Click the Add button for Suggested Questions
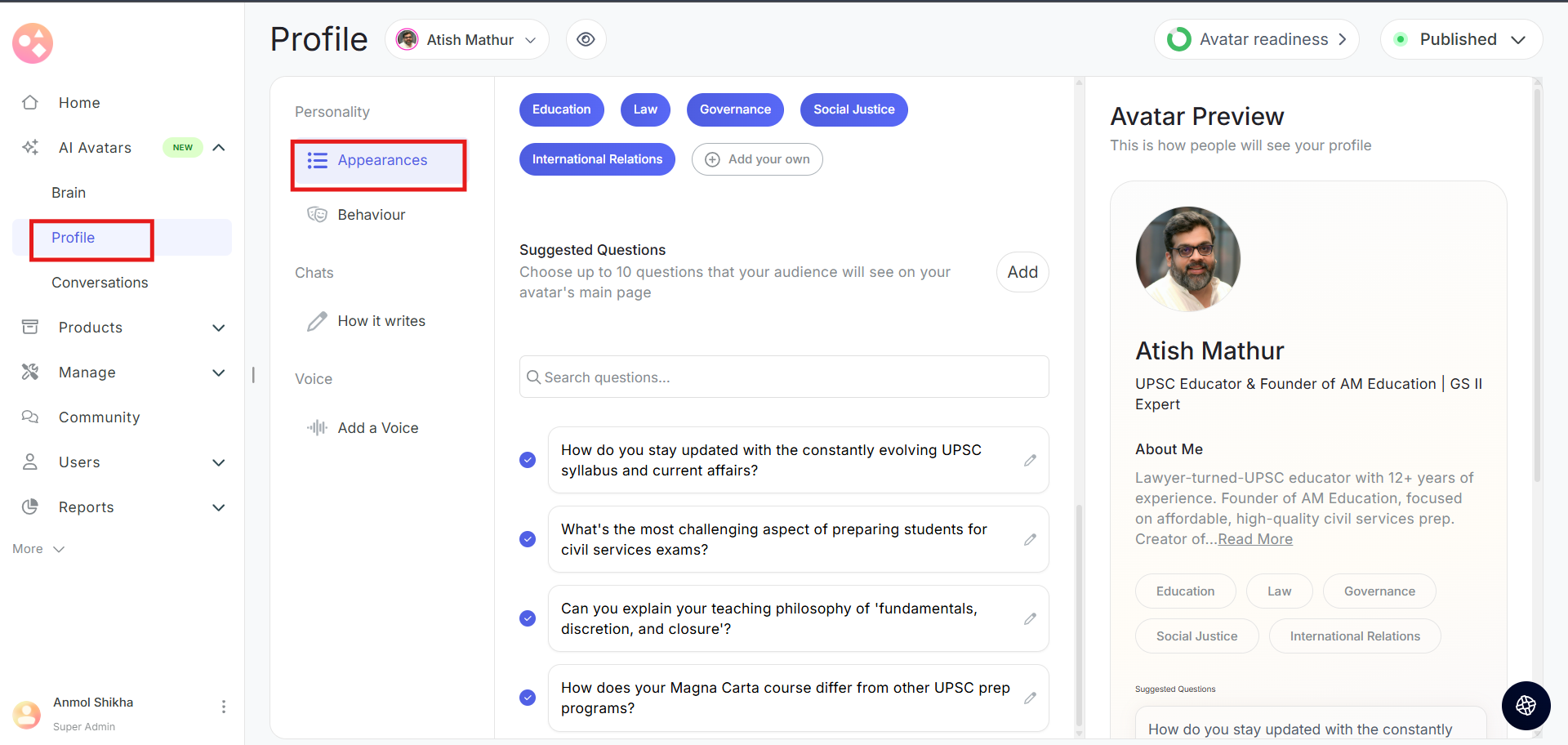The width and height of the screenshot is (1568, 745). [x=1022, y=272]
